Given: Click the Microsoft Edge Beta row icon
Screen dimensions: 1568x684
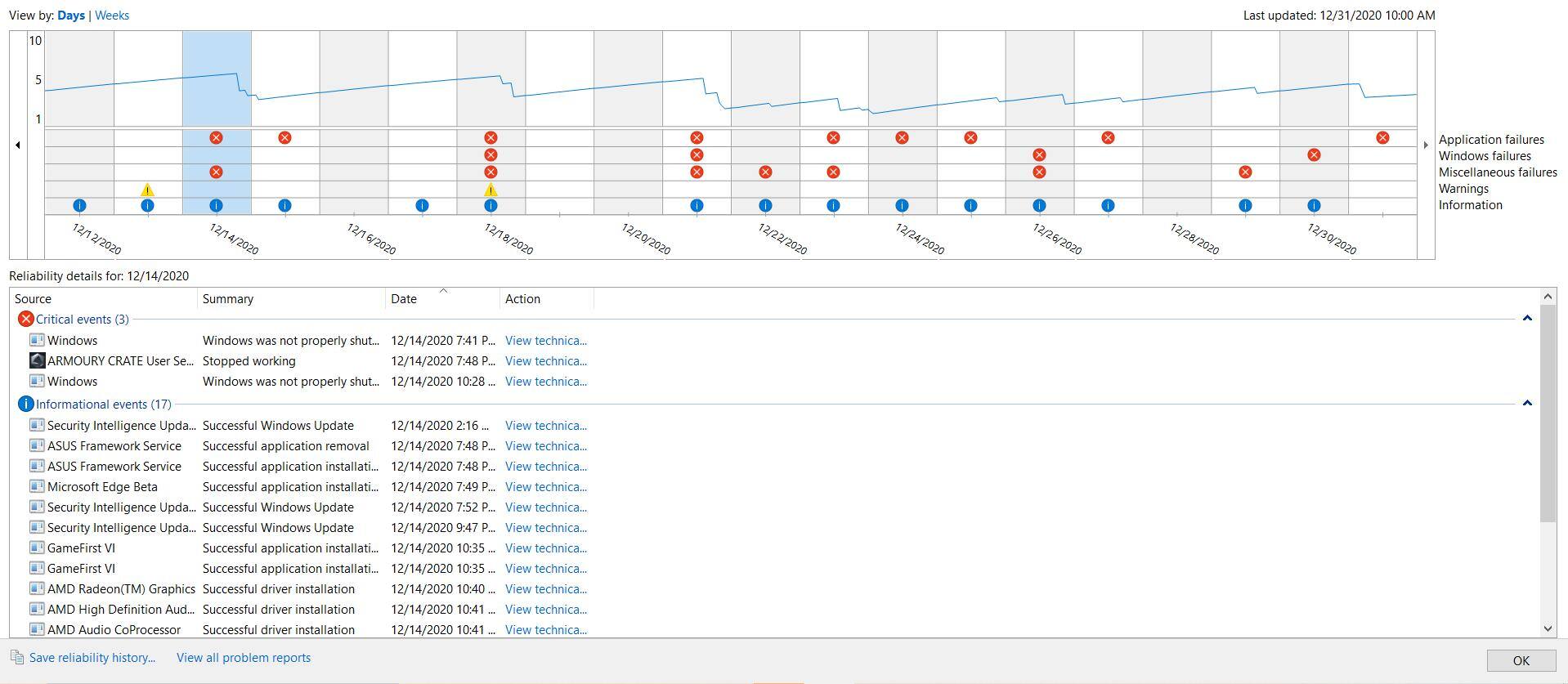Looking at the screenshot, I should tap(37, 487).
